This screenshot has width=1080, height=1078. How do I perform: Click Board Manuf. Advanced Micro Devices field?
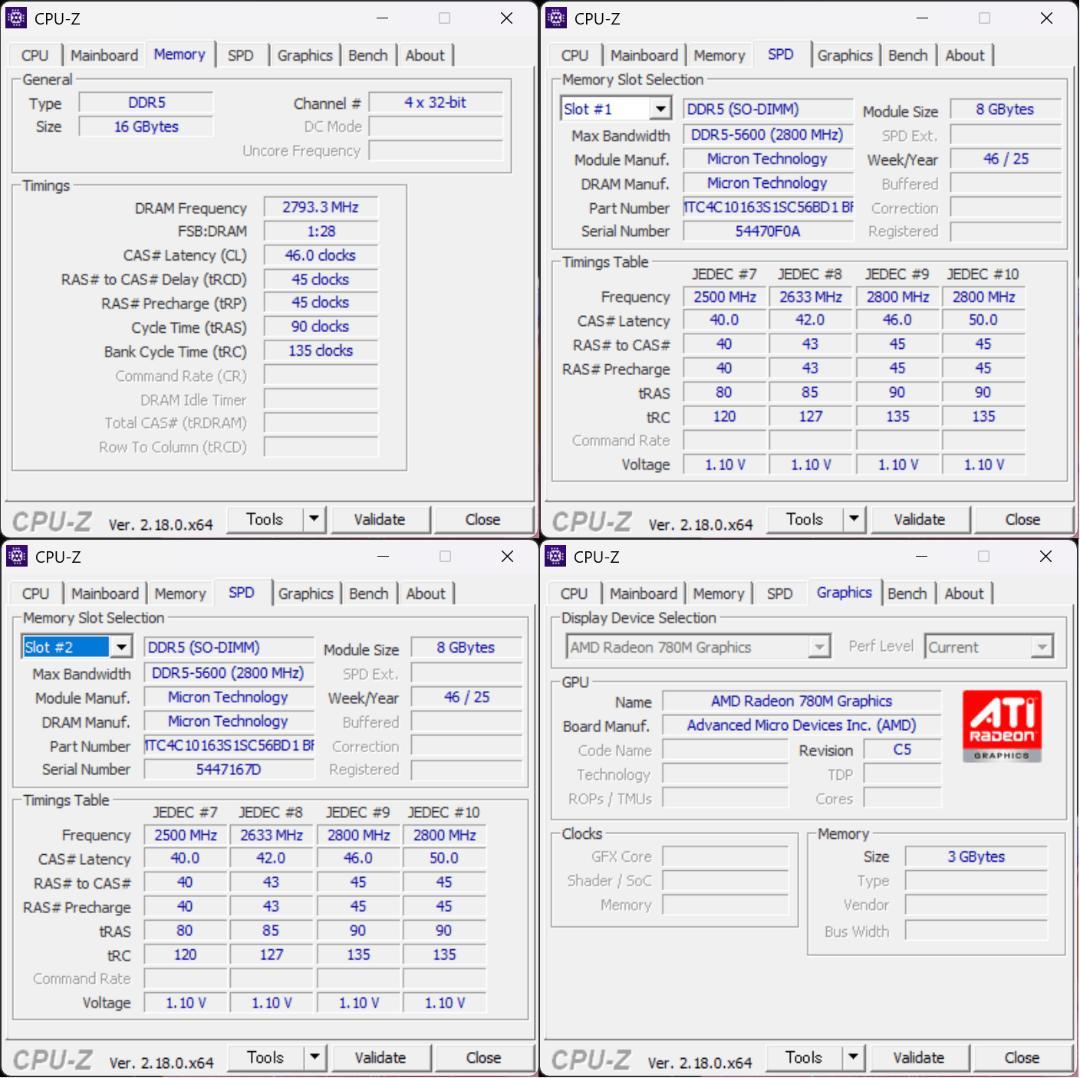click(x=802, y=725)
